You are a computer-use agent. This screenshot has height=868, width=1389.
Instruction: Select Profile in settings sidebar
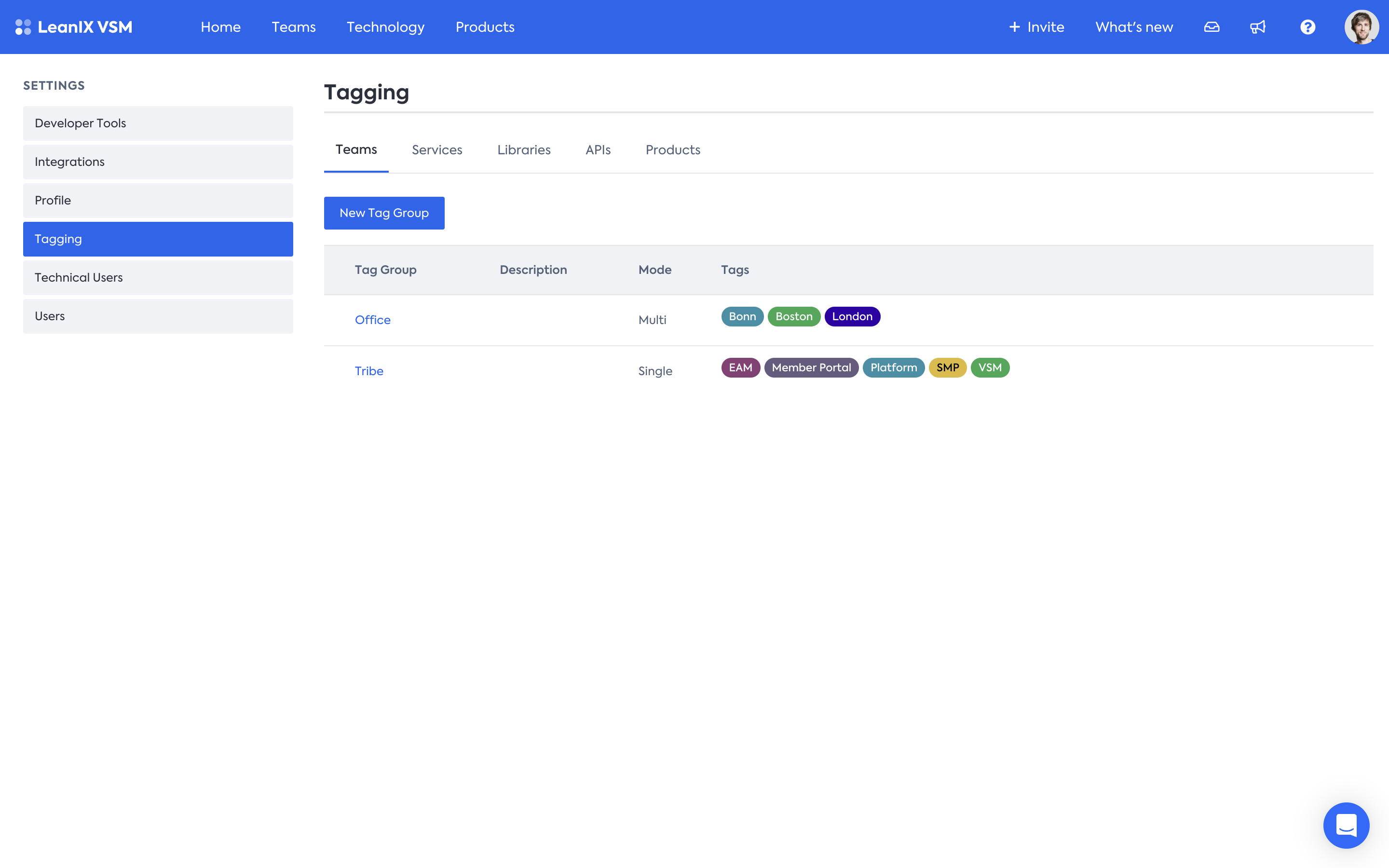(x=158, y=200)
